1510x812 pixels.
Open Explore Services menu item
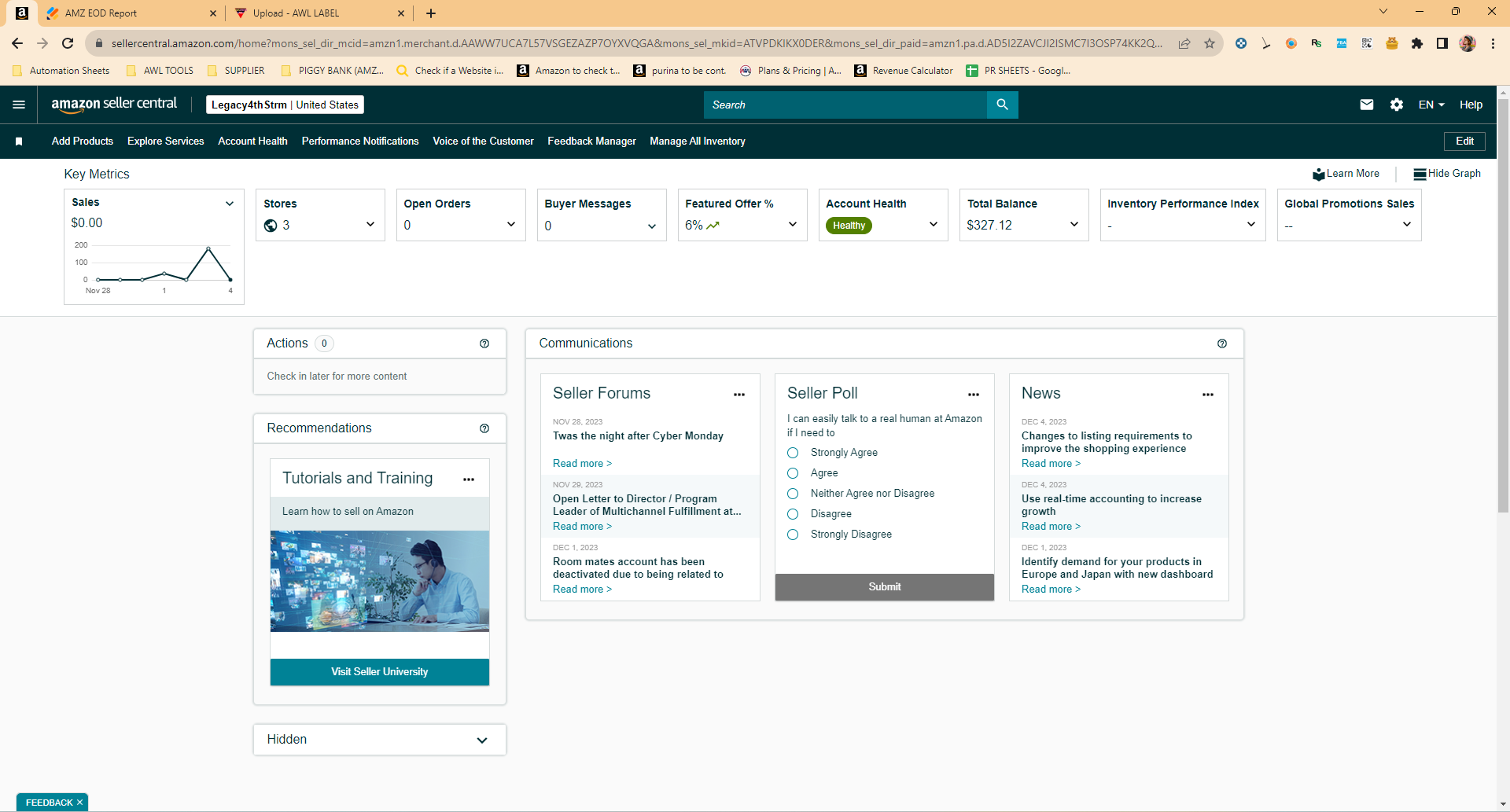166,141
